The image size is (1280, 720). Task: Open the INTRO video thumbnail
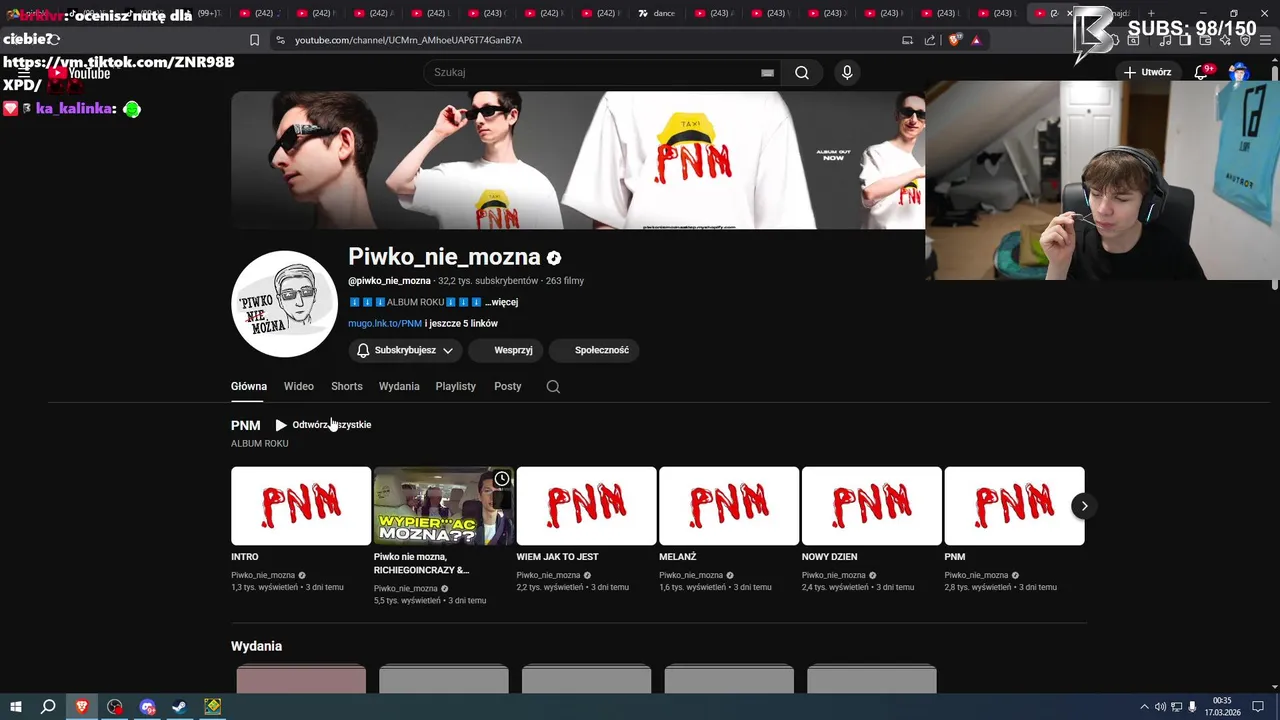coord(301,506)
